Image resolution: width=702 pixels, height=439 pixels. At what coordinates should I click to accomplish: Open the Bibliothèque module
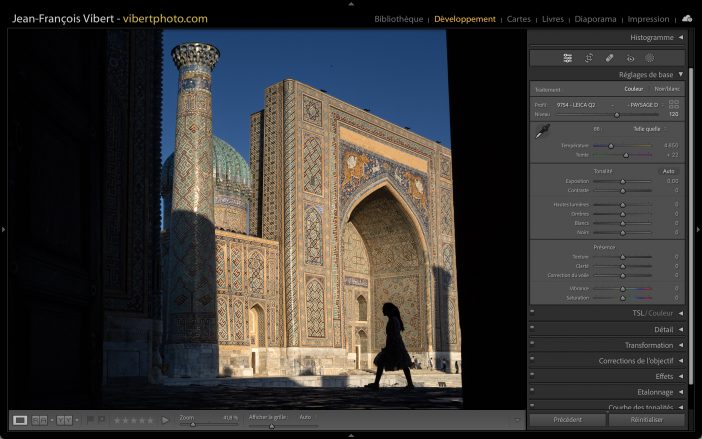pyautogui.click(x=398, y=19)
